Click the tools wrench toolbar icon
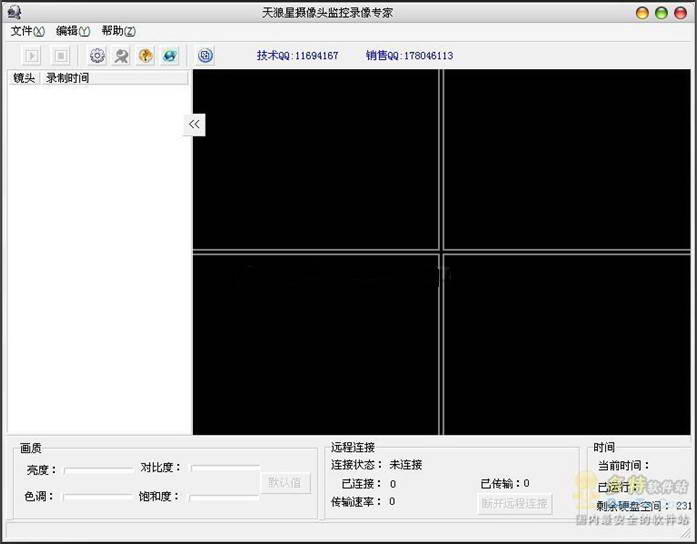This screenshot has width=697, height=544. click(121, 56)
